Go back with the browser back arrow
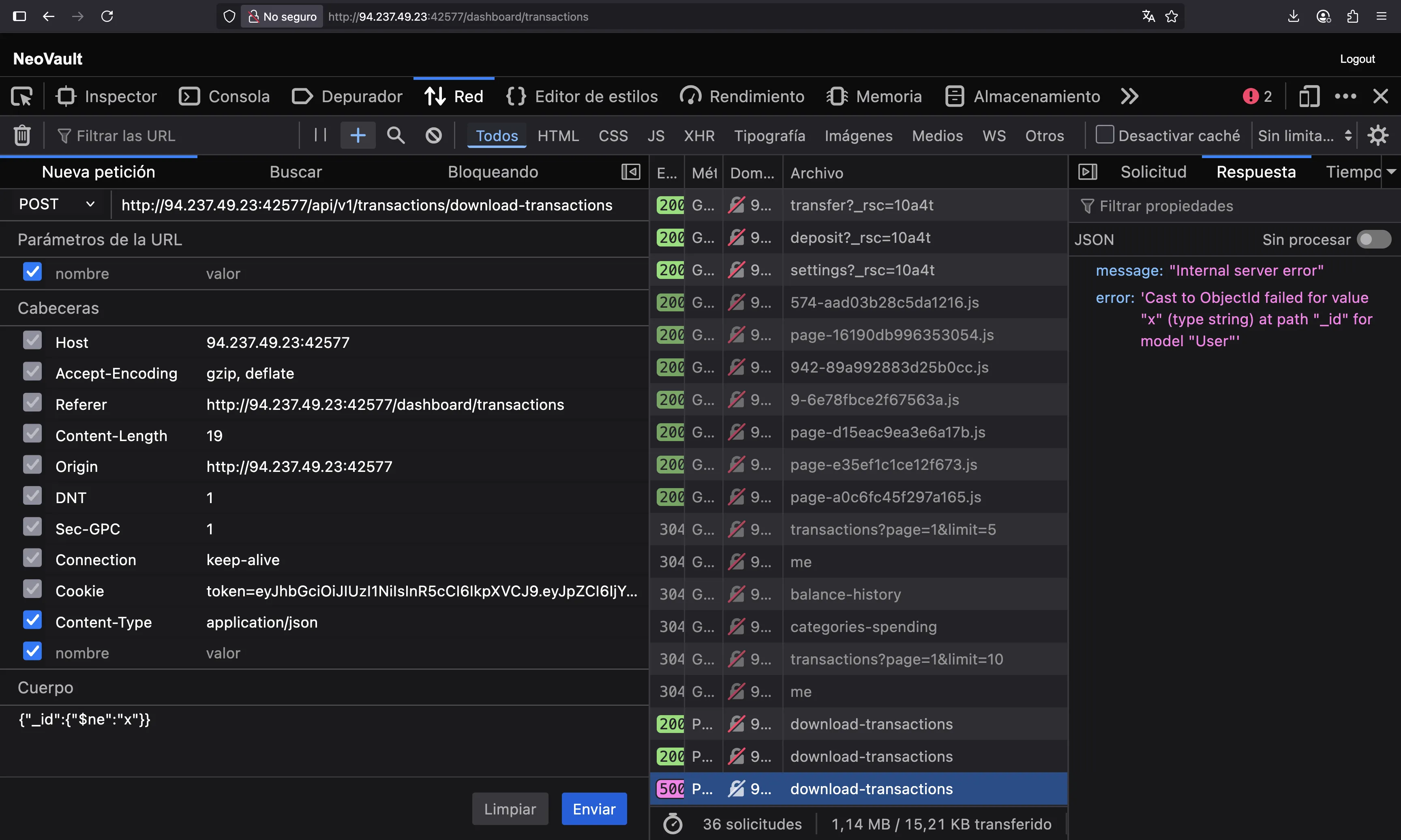Viewport: 1401px width, 840px height. (49, 16)
